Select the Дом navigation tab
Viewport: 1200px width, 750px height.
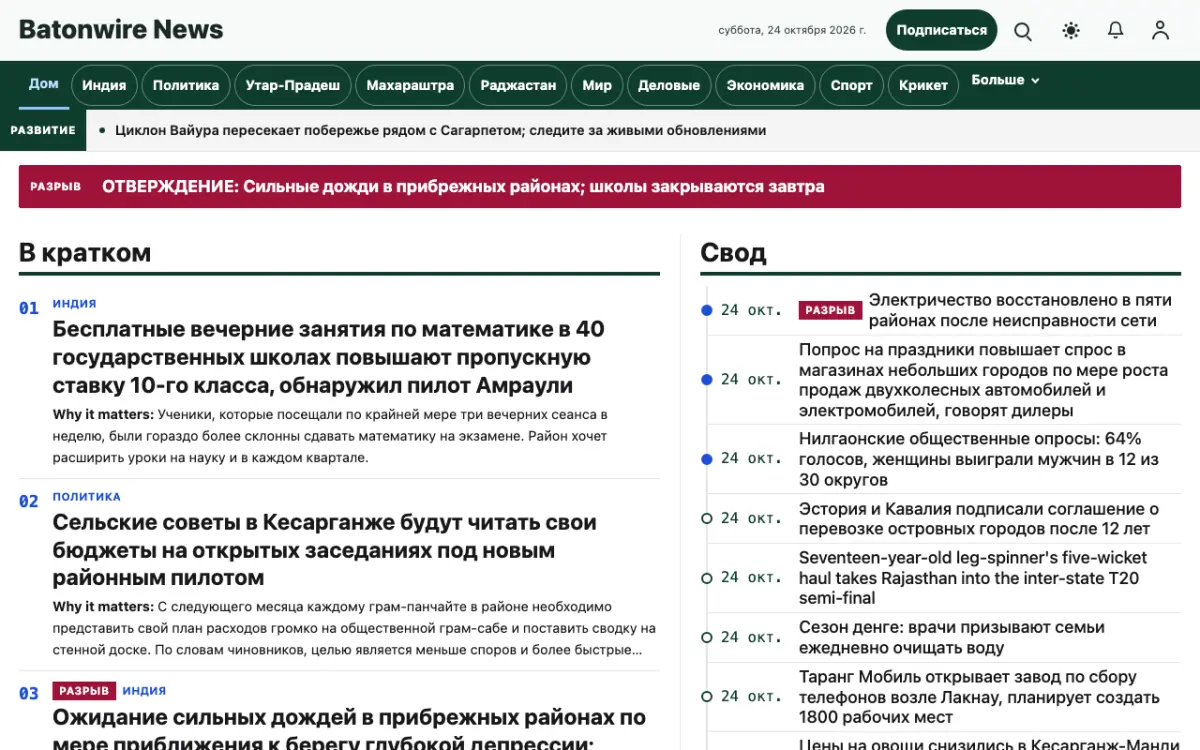click(x=44, y=84)
